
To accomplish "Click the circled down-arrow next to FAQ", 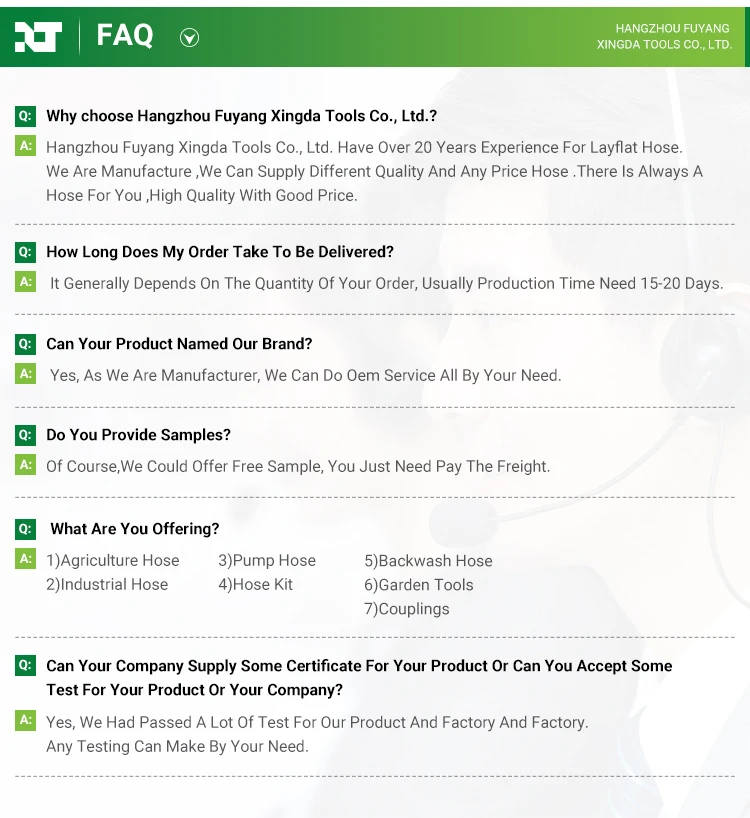I will 189,38.
